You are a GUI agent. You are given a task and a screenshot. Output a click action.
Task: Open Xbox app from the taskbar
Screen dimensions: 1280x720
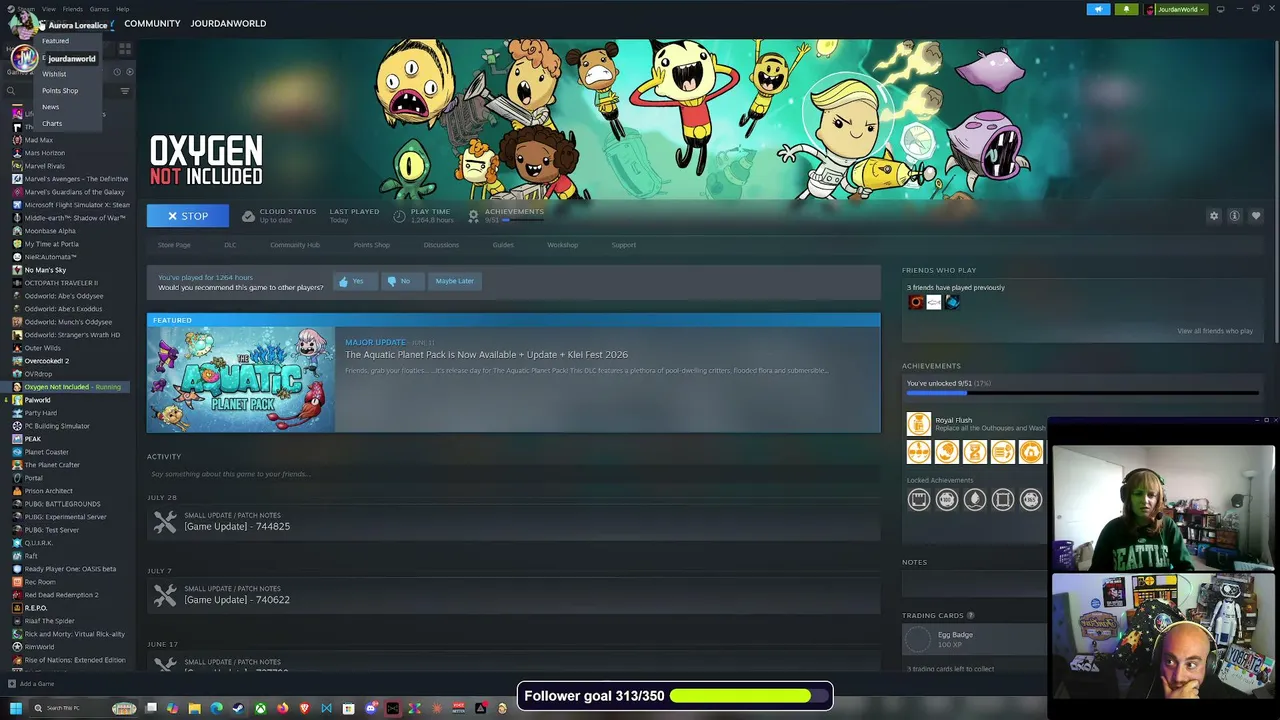pos(260,708)
